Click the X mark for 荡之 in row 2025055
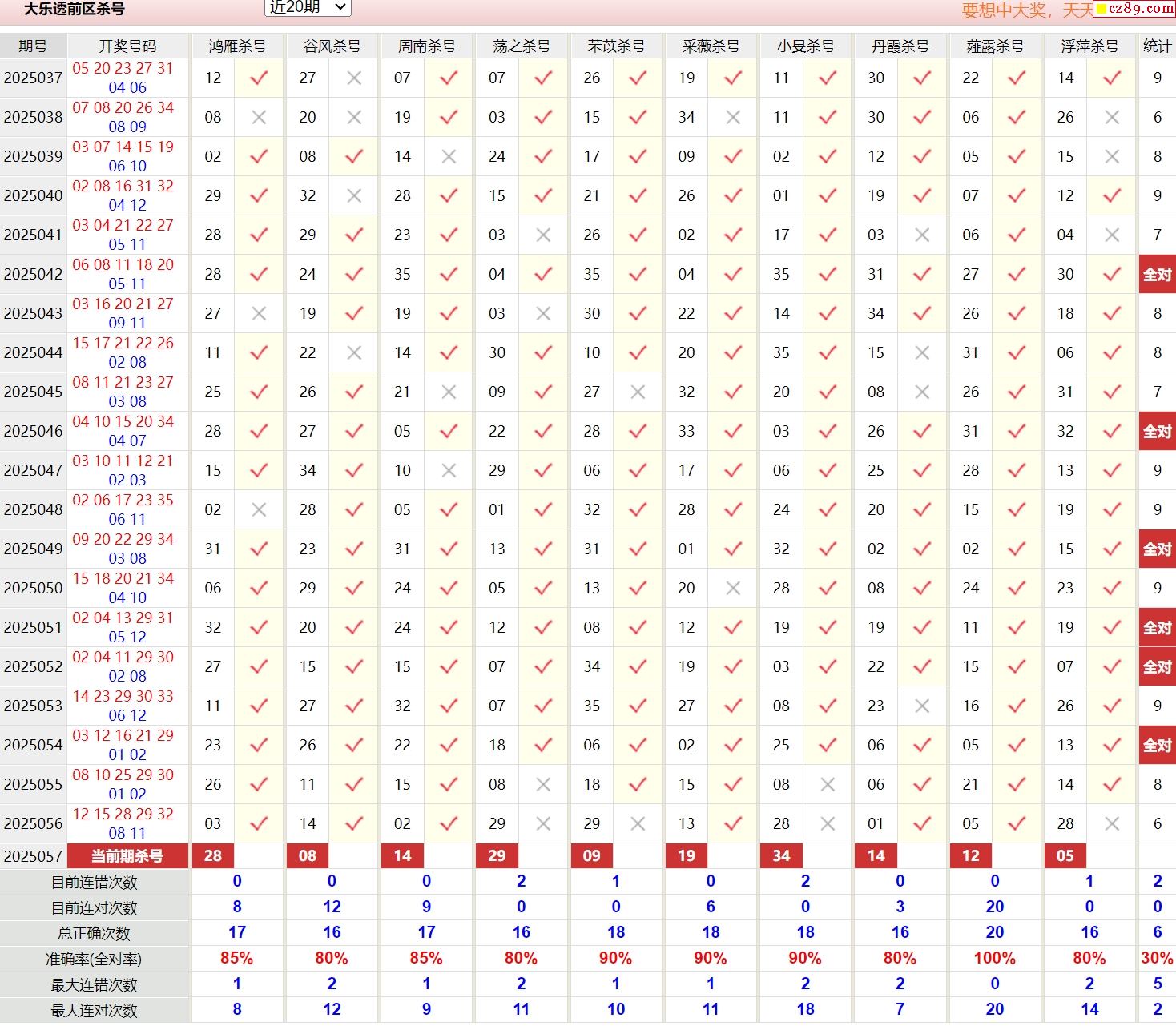1176x1026 pixels. [543, 784]
